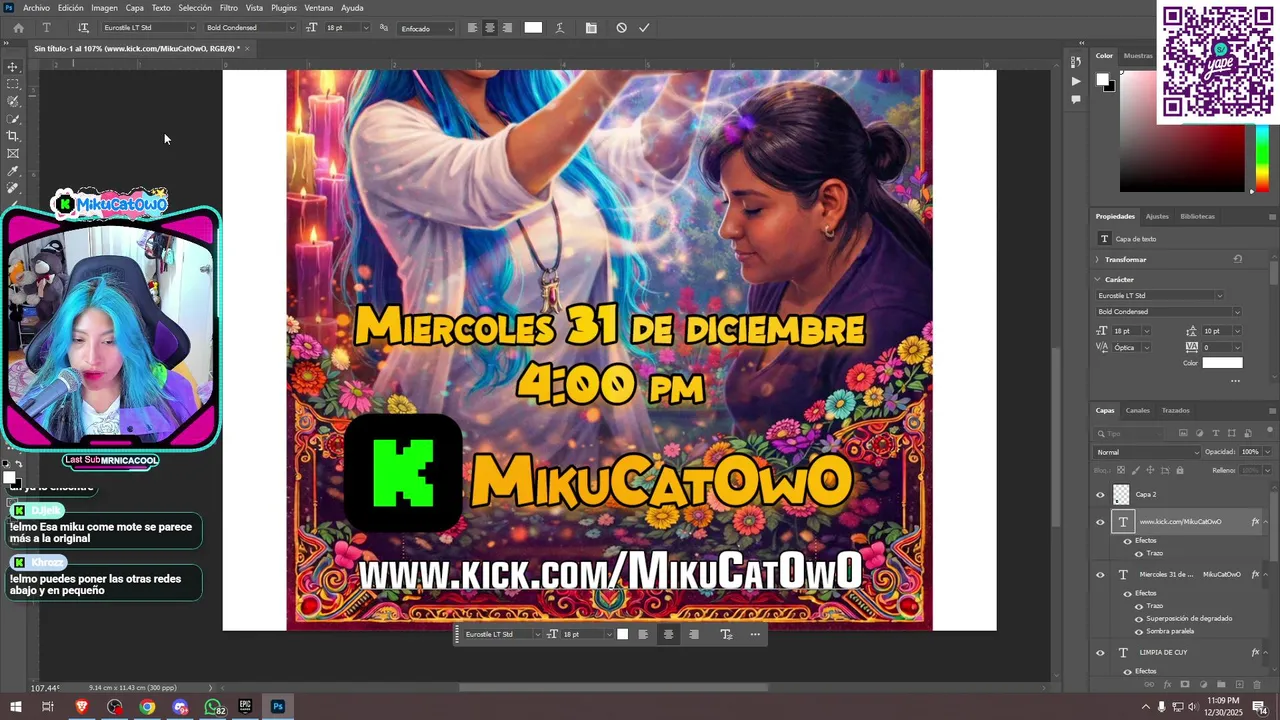Link layers icon in Layers footer
The height and width of the screenshot is (720, 1280).
[1149, 685]
